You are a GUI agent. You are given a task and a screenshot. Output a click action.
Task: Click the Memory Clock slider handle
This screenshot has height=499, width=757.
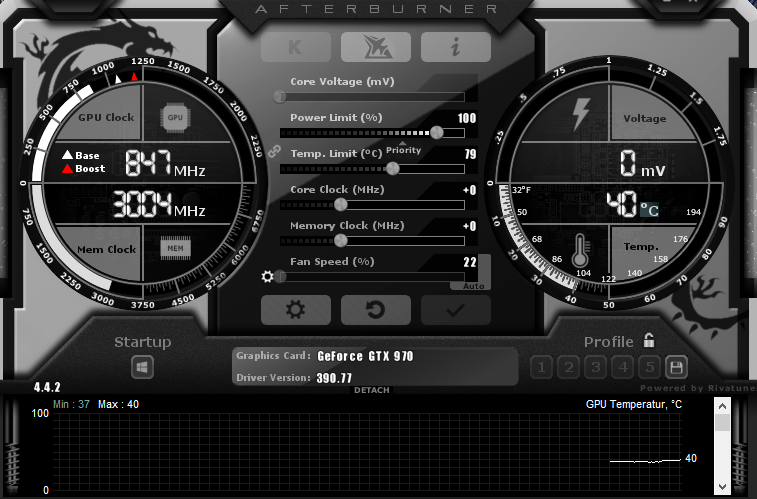click(x=341, y=240)
